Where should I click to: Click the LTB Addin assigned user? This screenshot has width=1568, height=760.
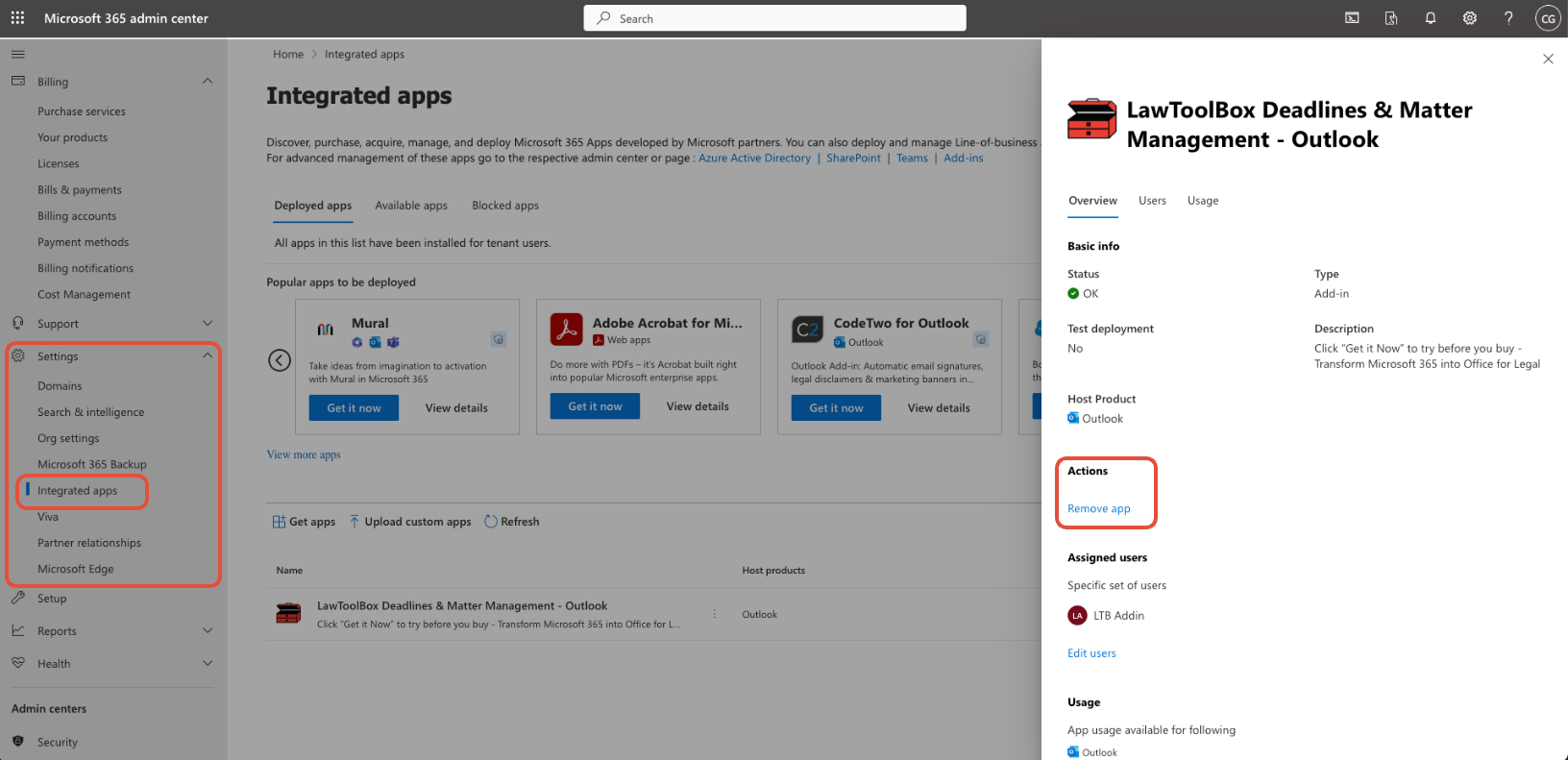[1106, 616]
